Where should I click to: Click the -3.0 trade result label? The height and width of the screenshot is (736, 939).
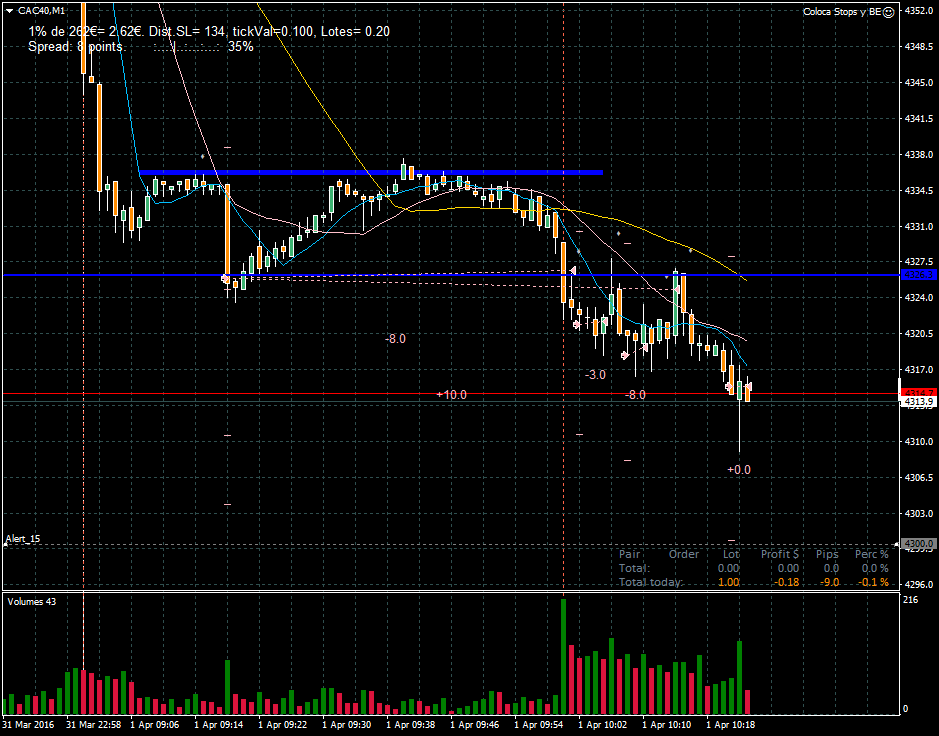click(595, 374)
